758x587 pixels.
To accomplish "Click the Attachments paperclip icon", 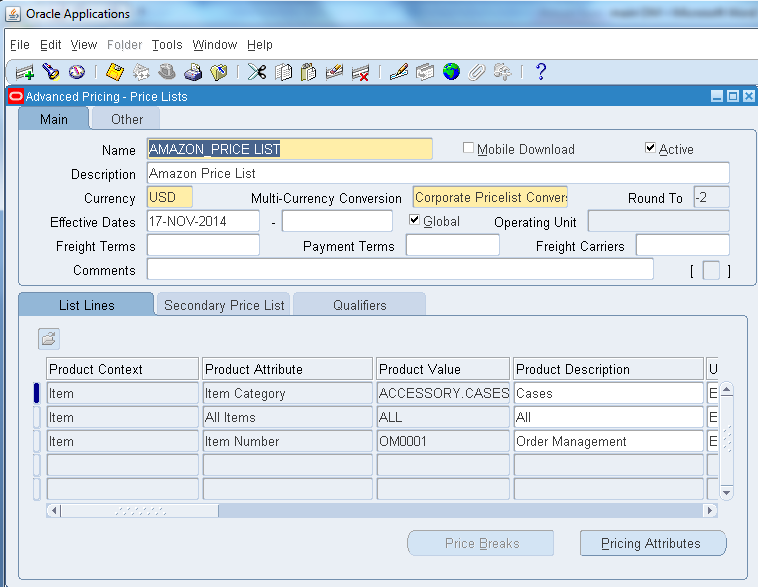I will [477, 72].
